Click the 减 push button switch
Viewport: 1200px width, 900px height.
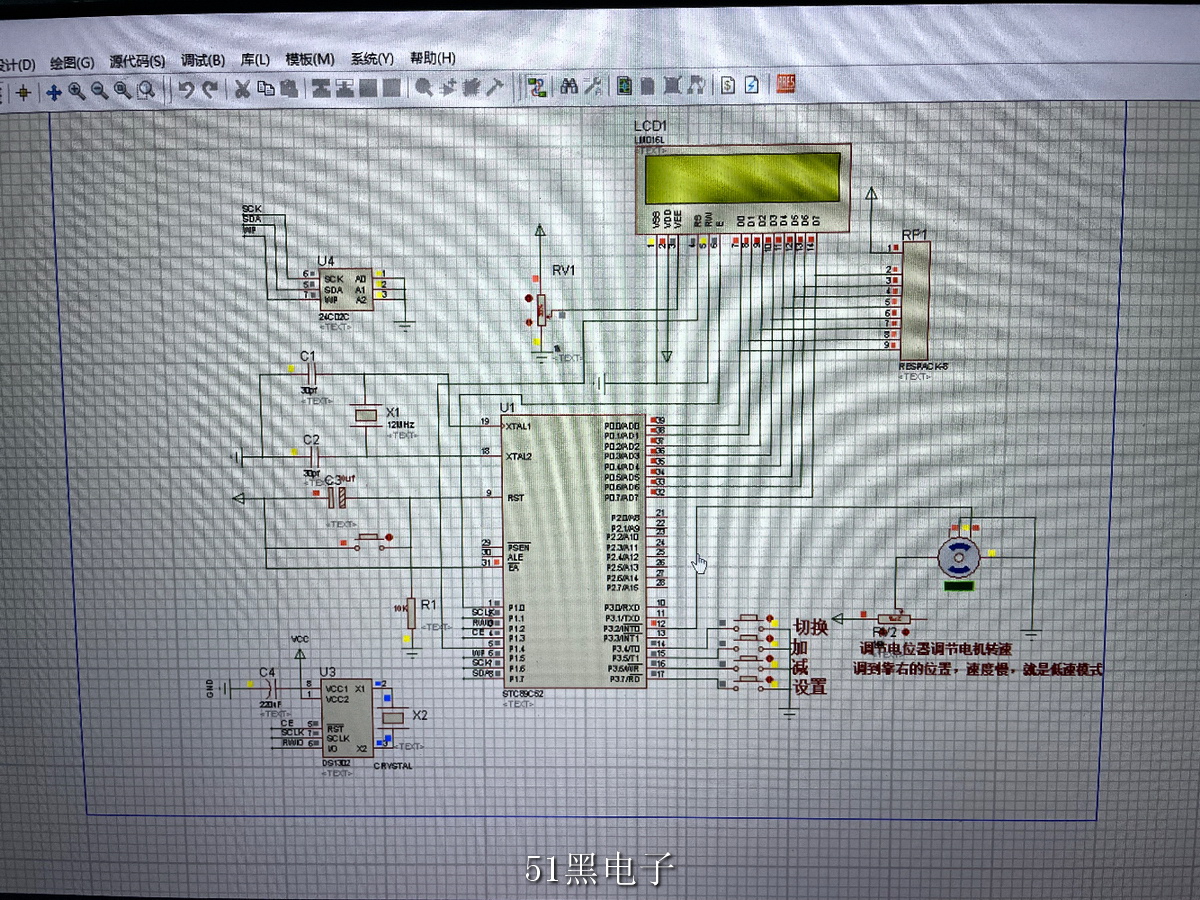tap(747, 661)
